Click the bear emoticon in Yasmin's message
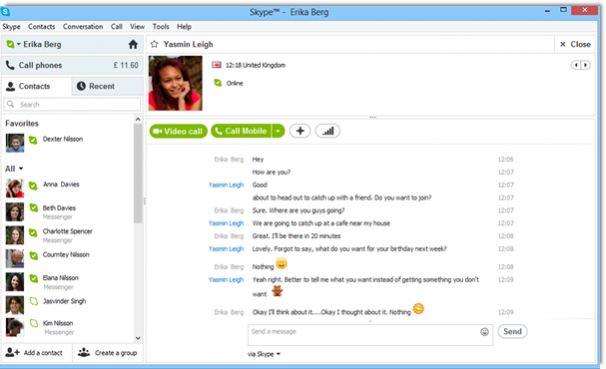606x369 pixels. (277, 291)
